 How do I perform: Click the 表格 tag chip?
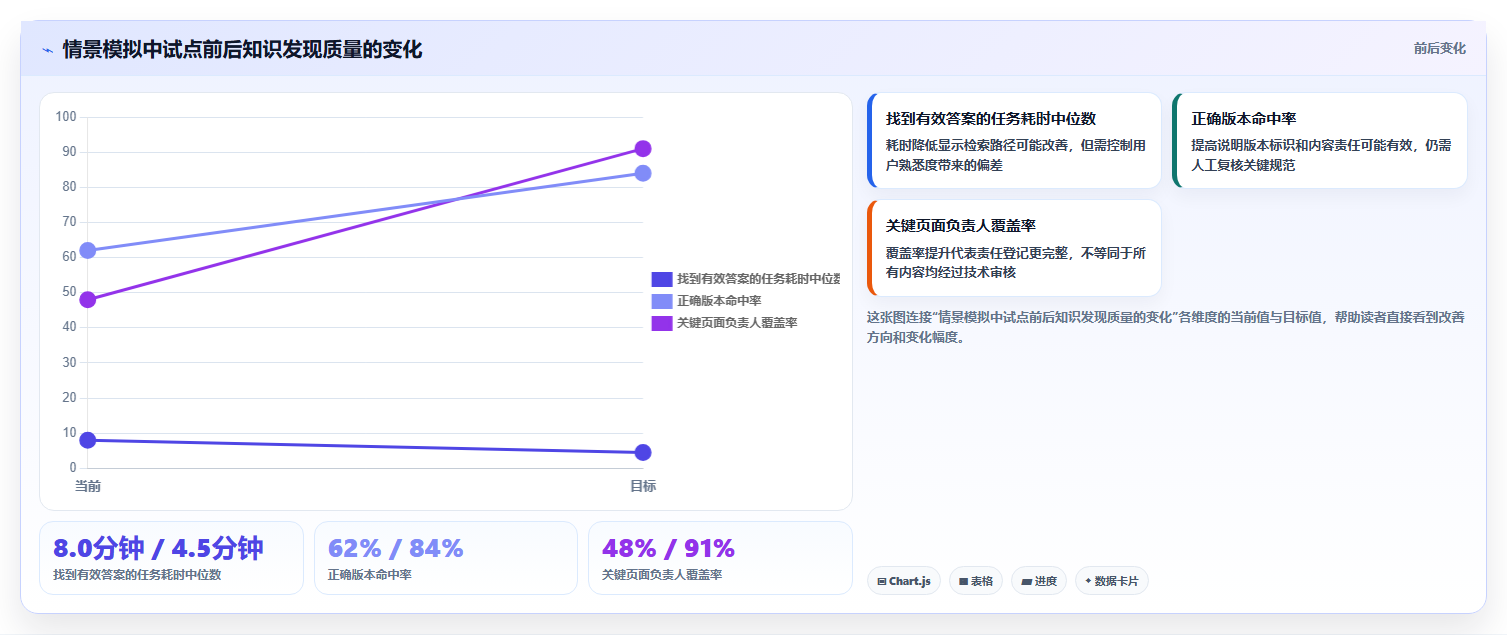tap(976, 581)
